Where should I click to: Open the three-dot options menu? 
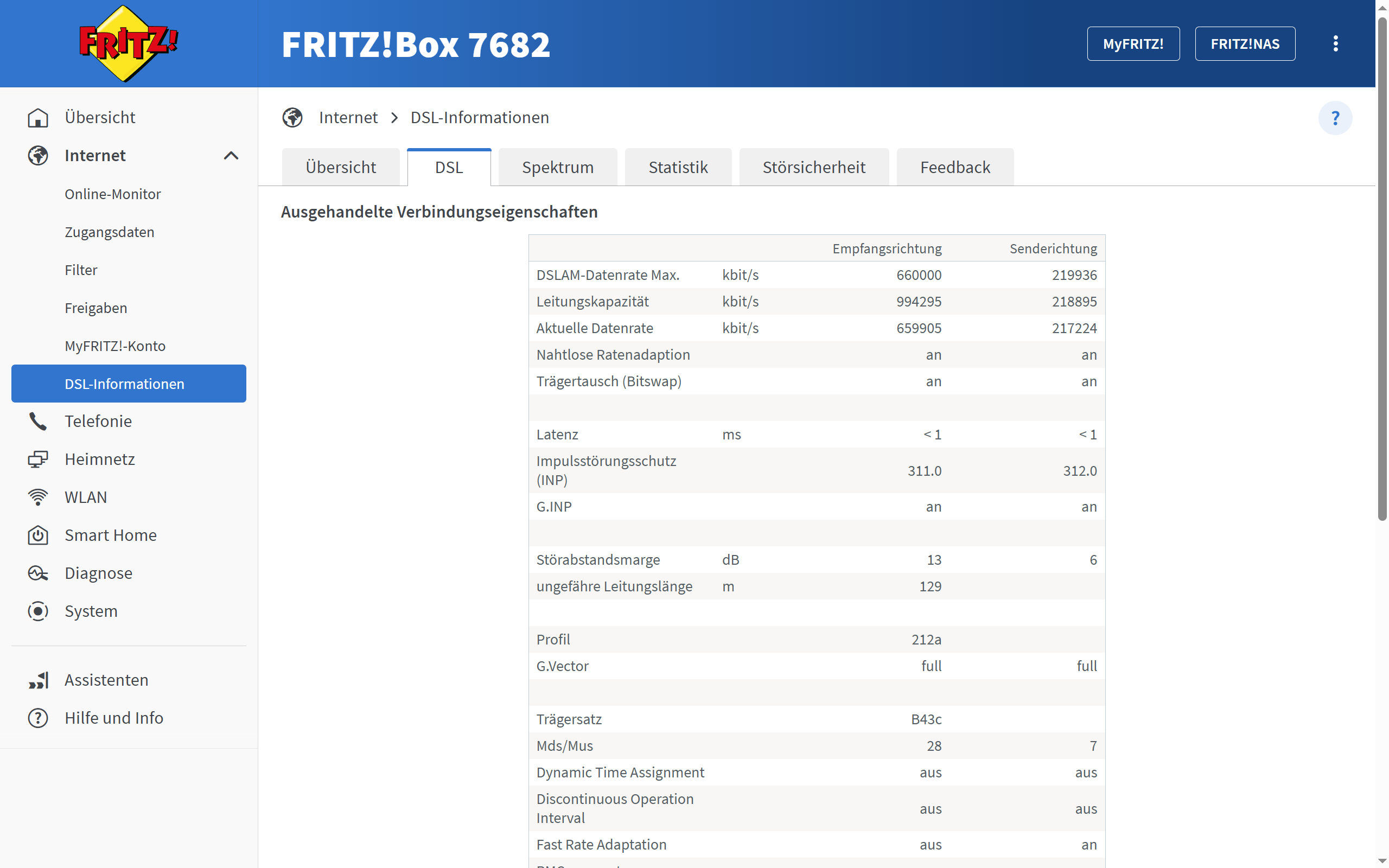tap(1335, 43)
